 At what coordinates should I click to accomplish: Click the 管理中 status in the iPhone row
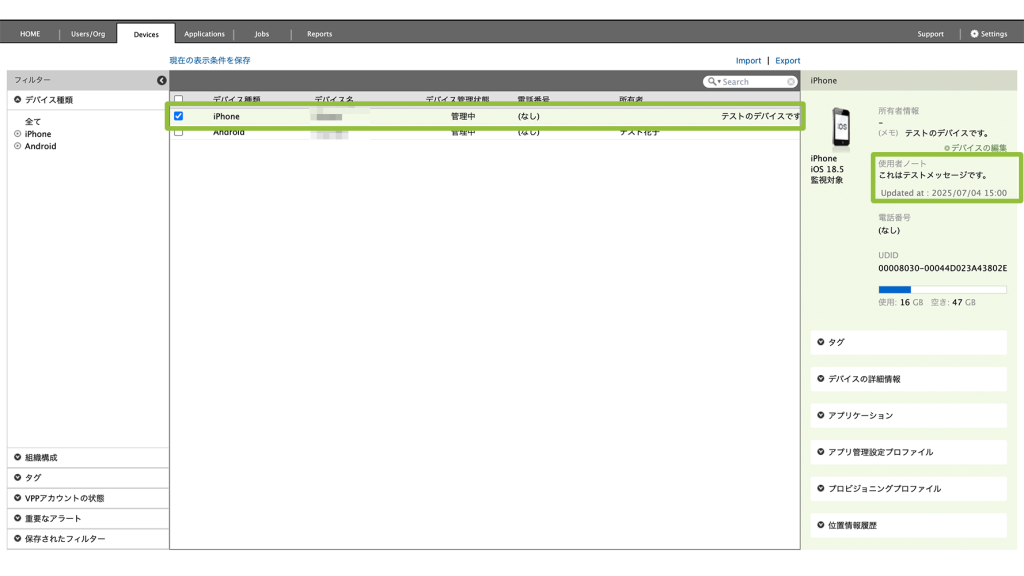click(x=463, y=116)
